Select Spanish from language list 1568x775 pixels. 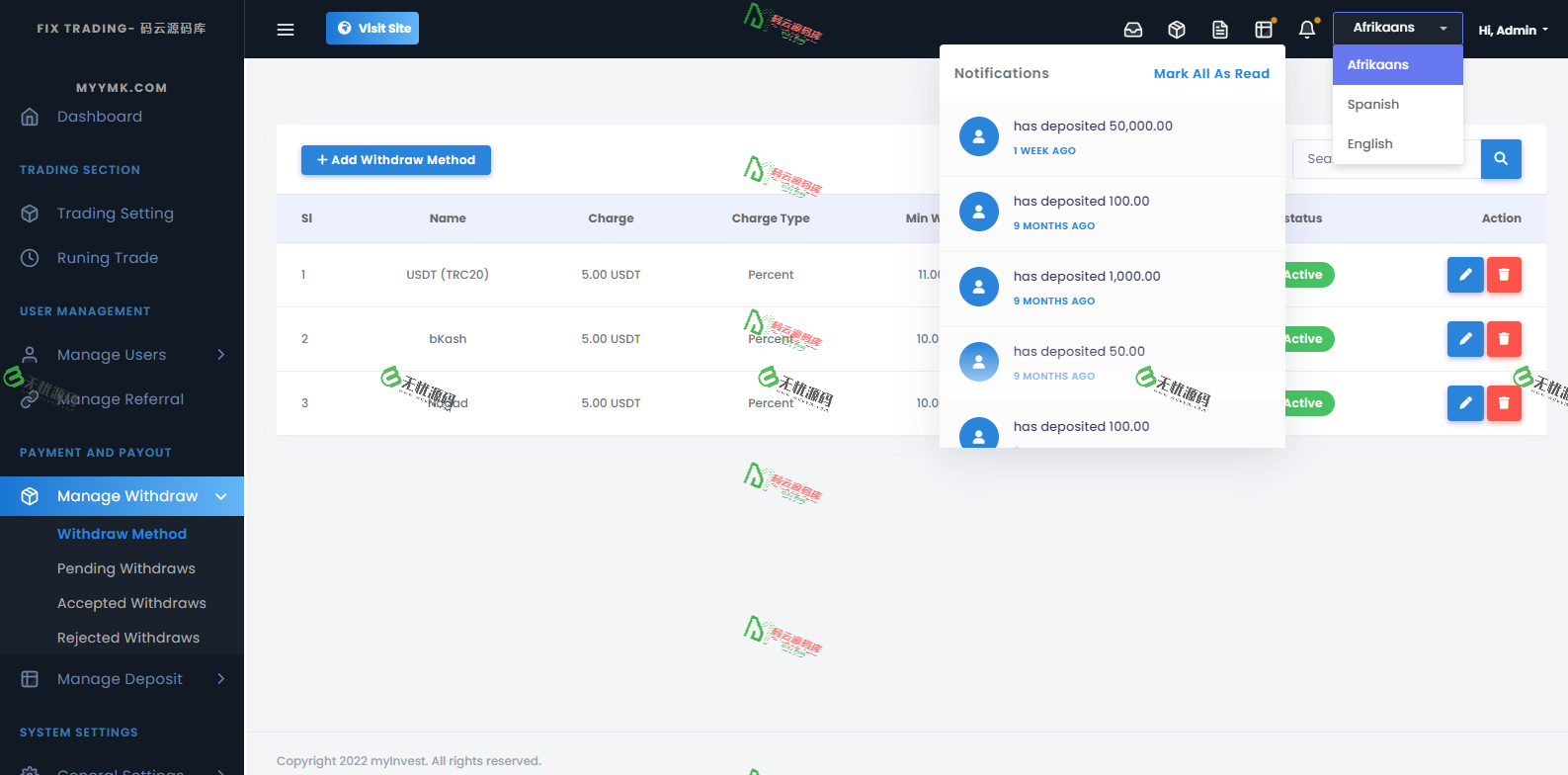point(1373,105)
